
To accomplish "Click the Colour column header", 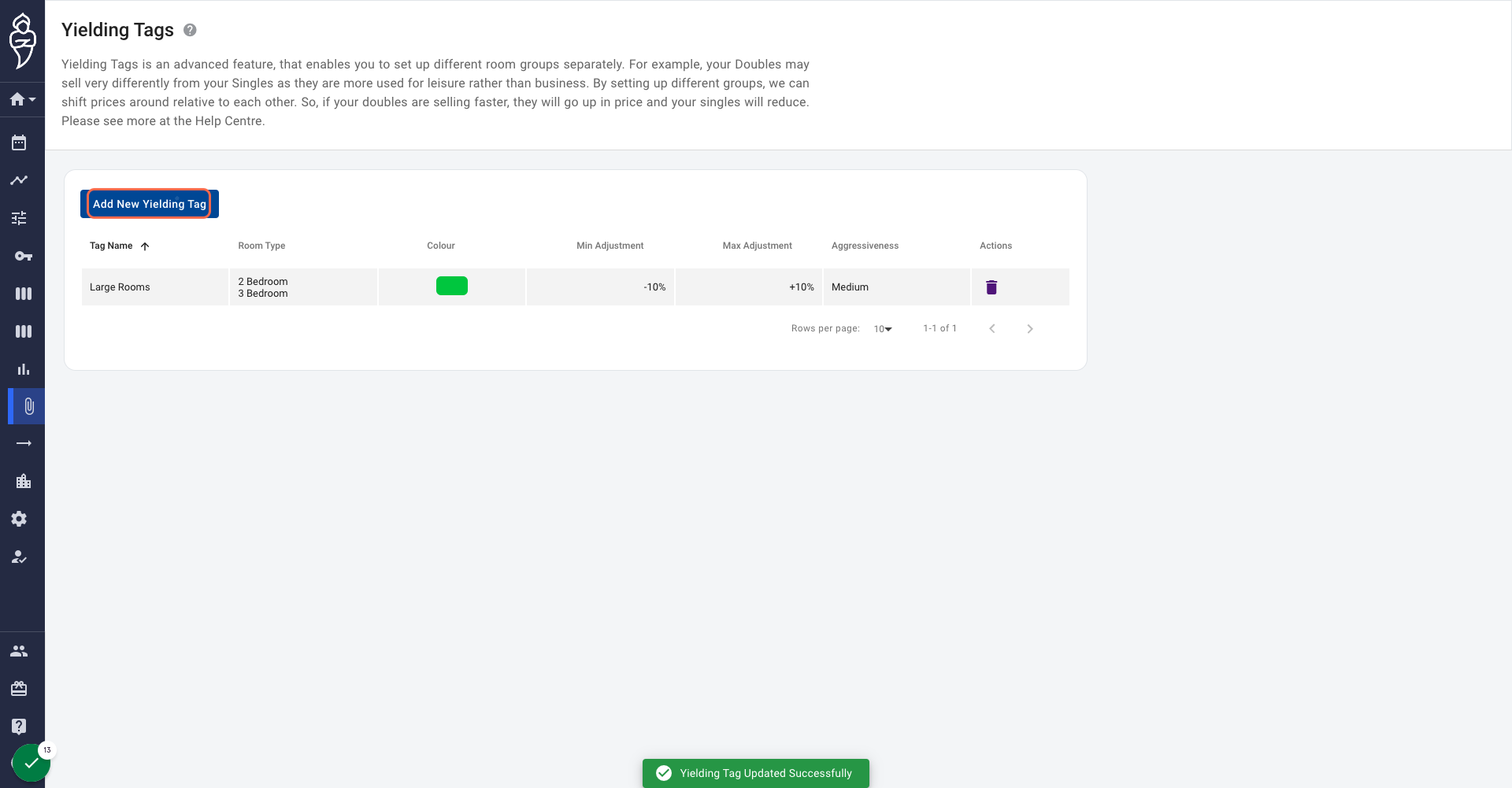I will coord(441,246).
